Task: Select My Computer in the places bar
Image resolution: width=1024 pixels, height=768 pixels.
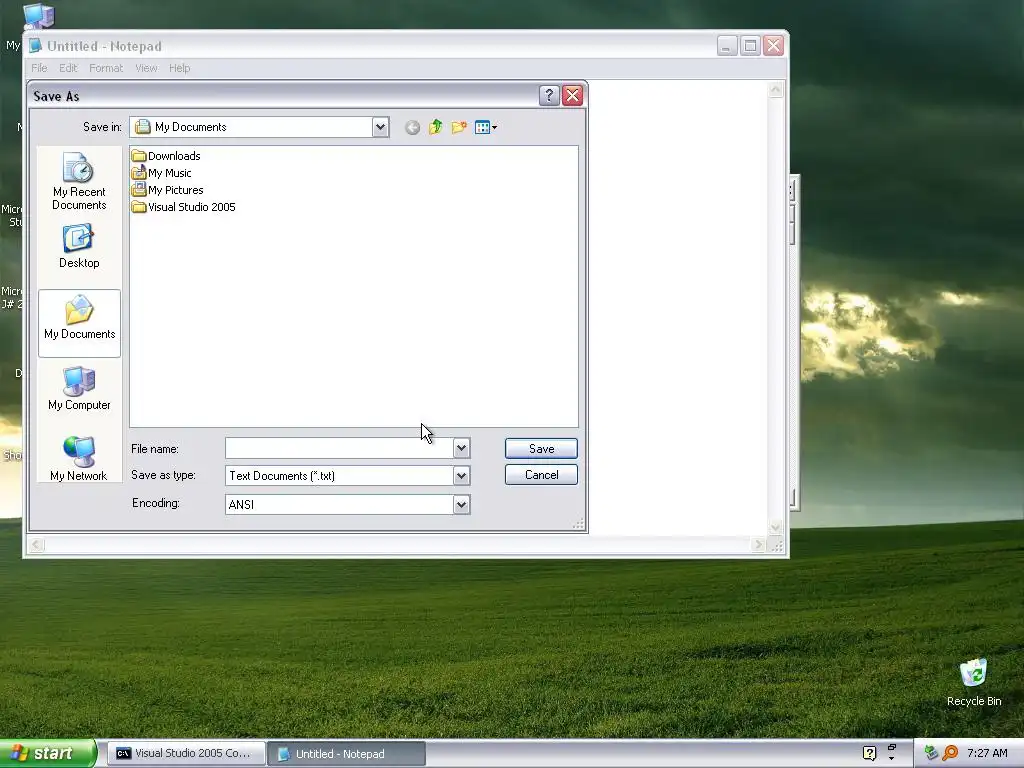Action: [x=79, y=388]
